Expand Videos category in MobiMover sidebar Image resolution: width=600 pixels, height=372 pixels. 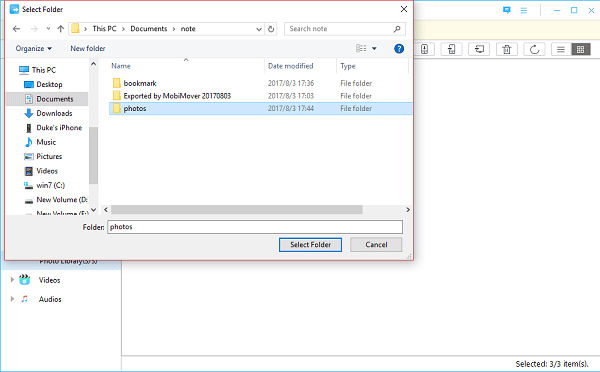(x=12, y=280)
